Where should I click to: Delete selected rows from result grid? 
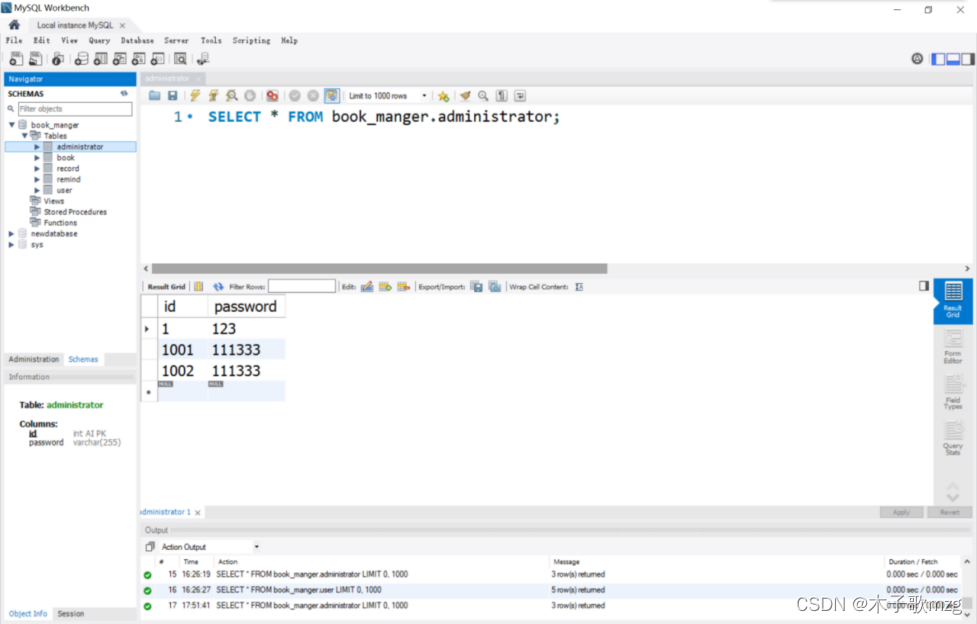click(404, 287)
